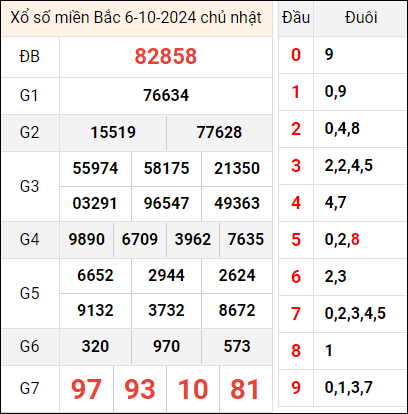This screenshot has width=408, height=414.
Task: Click the red G7 number 97
Action: click(x=86, y=389)
